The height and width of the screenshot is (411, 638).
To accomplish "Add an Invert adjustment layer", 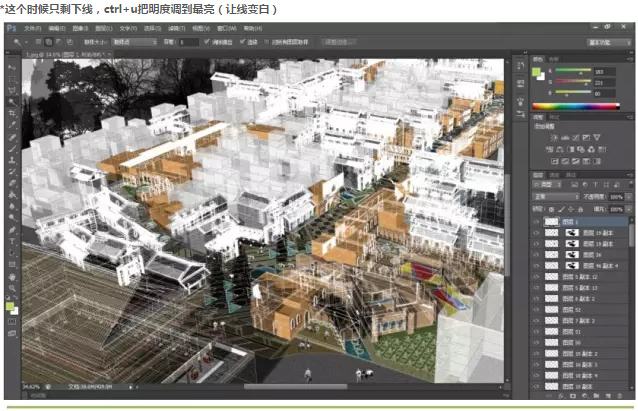I will click(x=554, y=161).
